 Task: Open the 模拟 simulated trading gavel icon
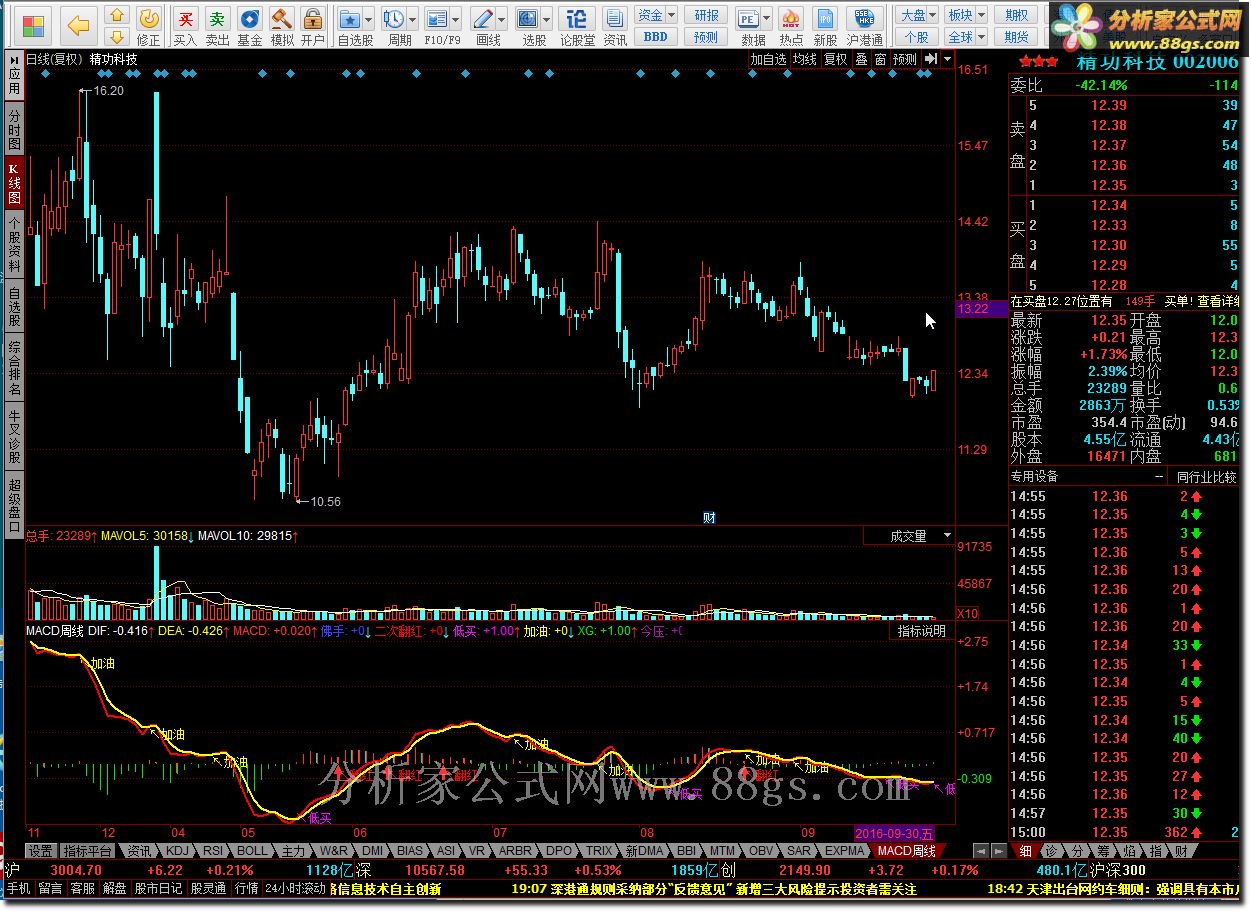(x=282, y=25)
